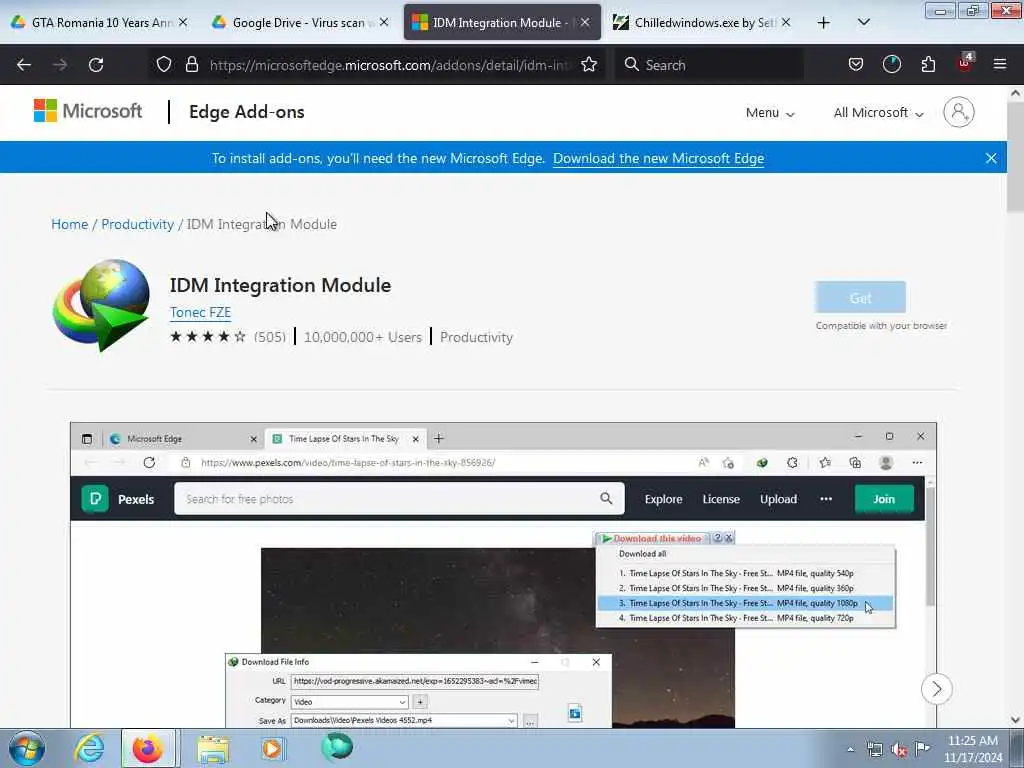The height and width of the screenshot is (768, 1024).
Task: Open the Firefox hamburger application menu
Action: click(x=1000, y=65)
